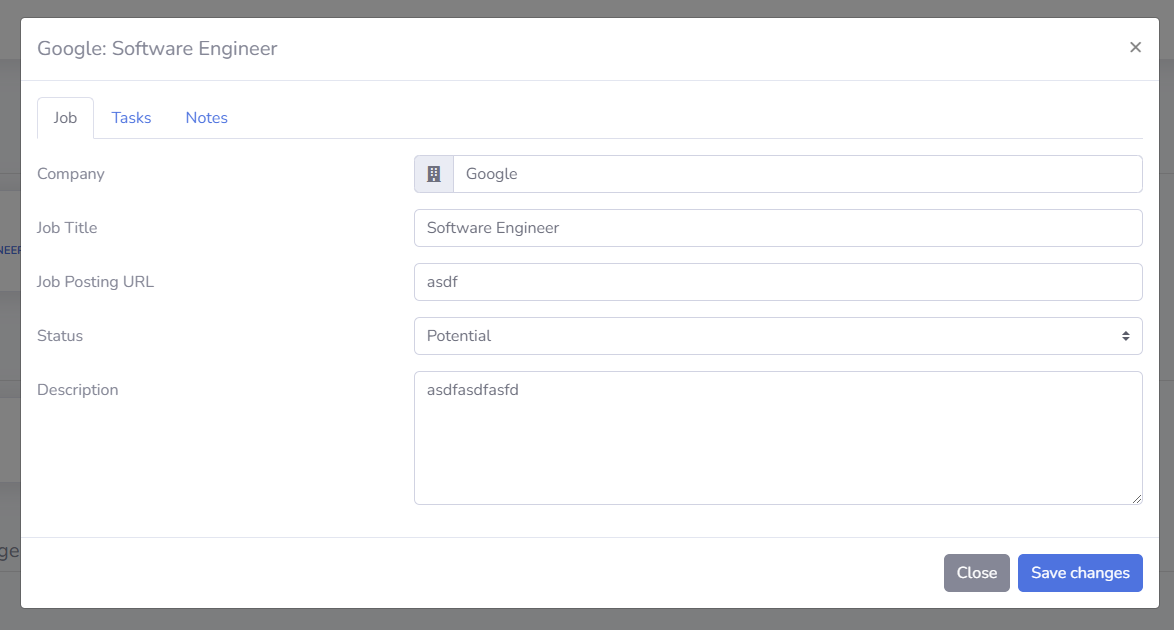
Task: Click inside the Description text area
Action: [x=778, y=438]
